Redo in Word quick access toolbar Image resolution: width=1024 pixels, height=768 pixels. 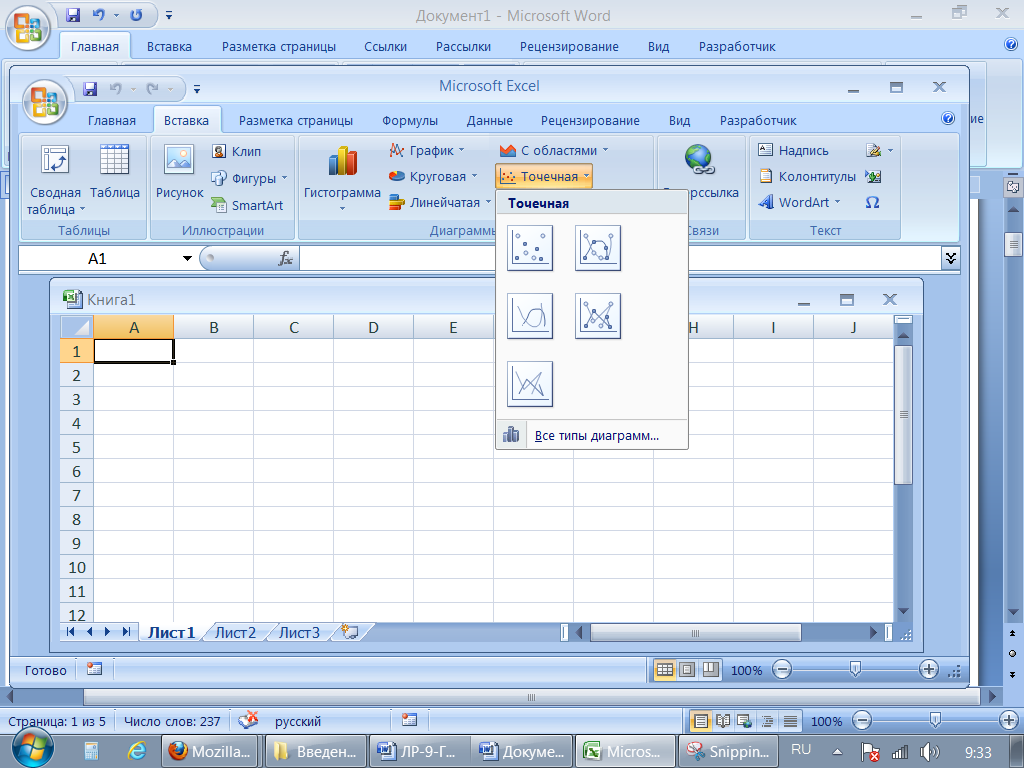(136, 14)
